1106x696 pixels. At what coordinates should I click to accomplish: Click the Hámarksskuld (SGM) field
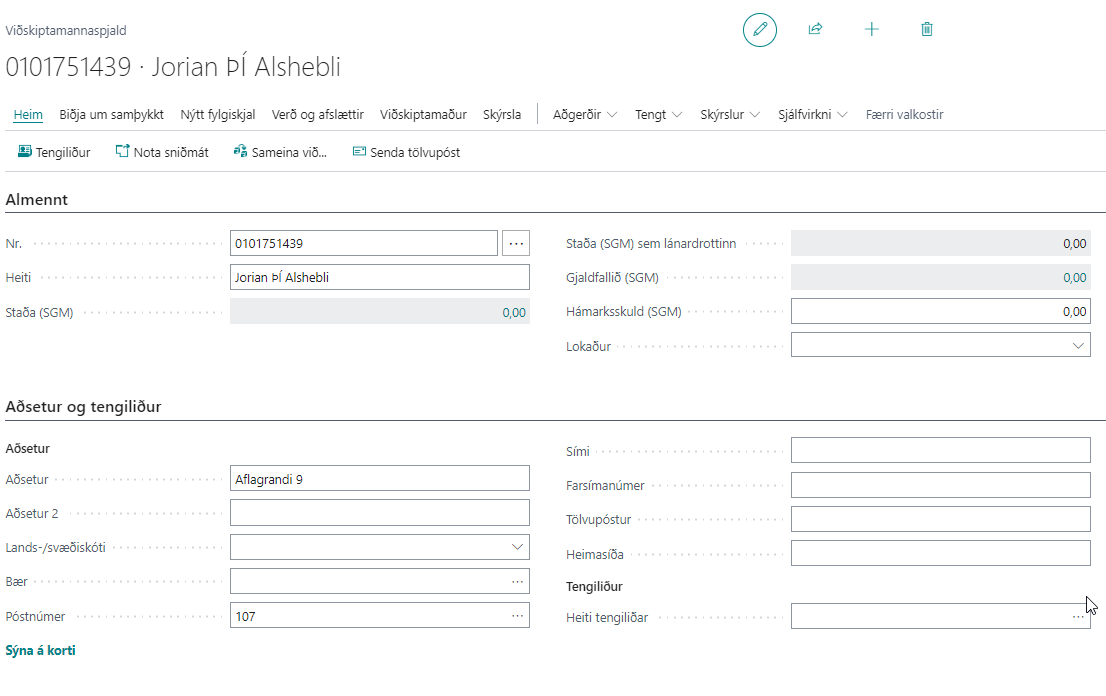coord(940,311)
